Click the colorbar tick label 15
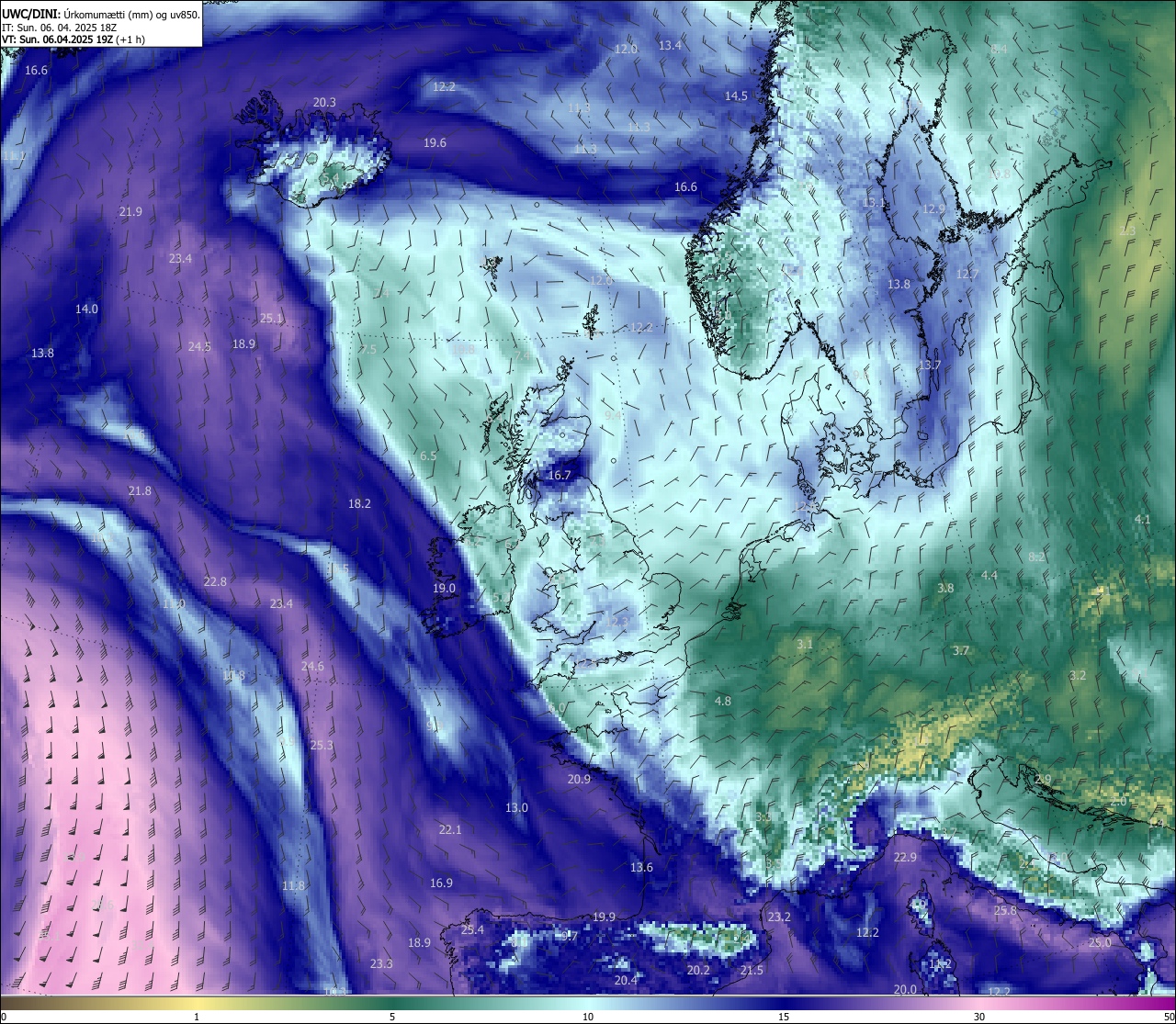The height and width of the screenshot is (1024, 1176). coord(784,1017)
